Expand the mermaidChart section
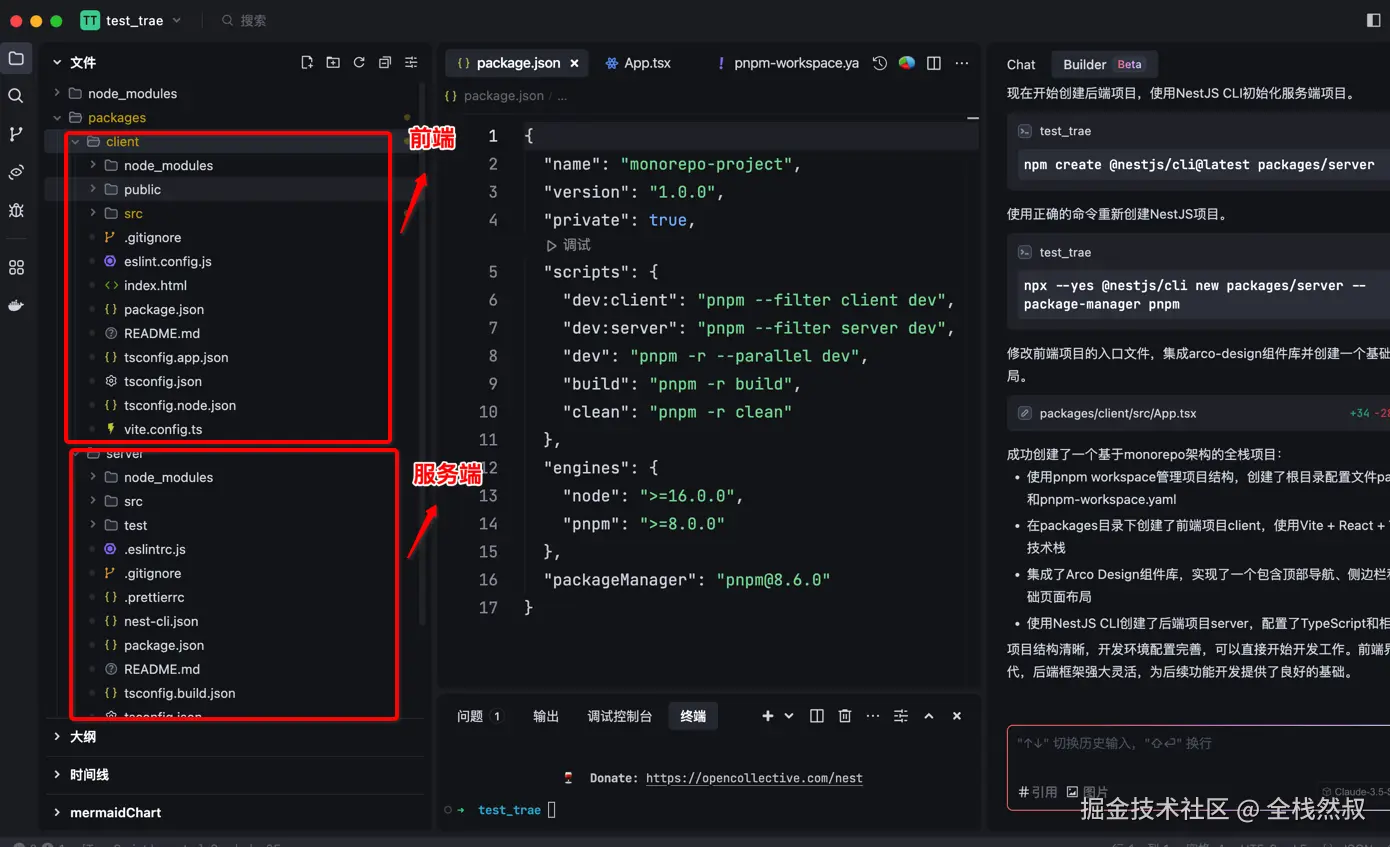This screenshot has height=847, width=1390. [x=115, y=812]
